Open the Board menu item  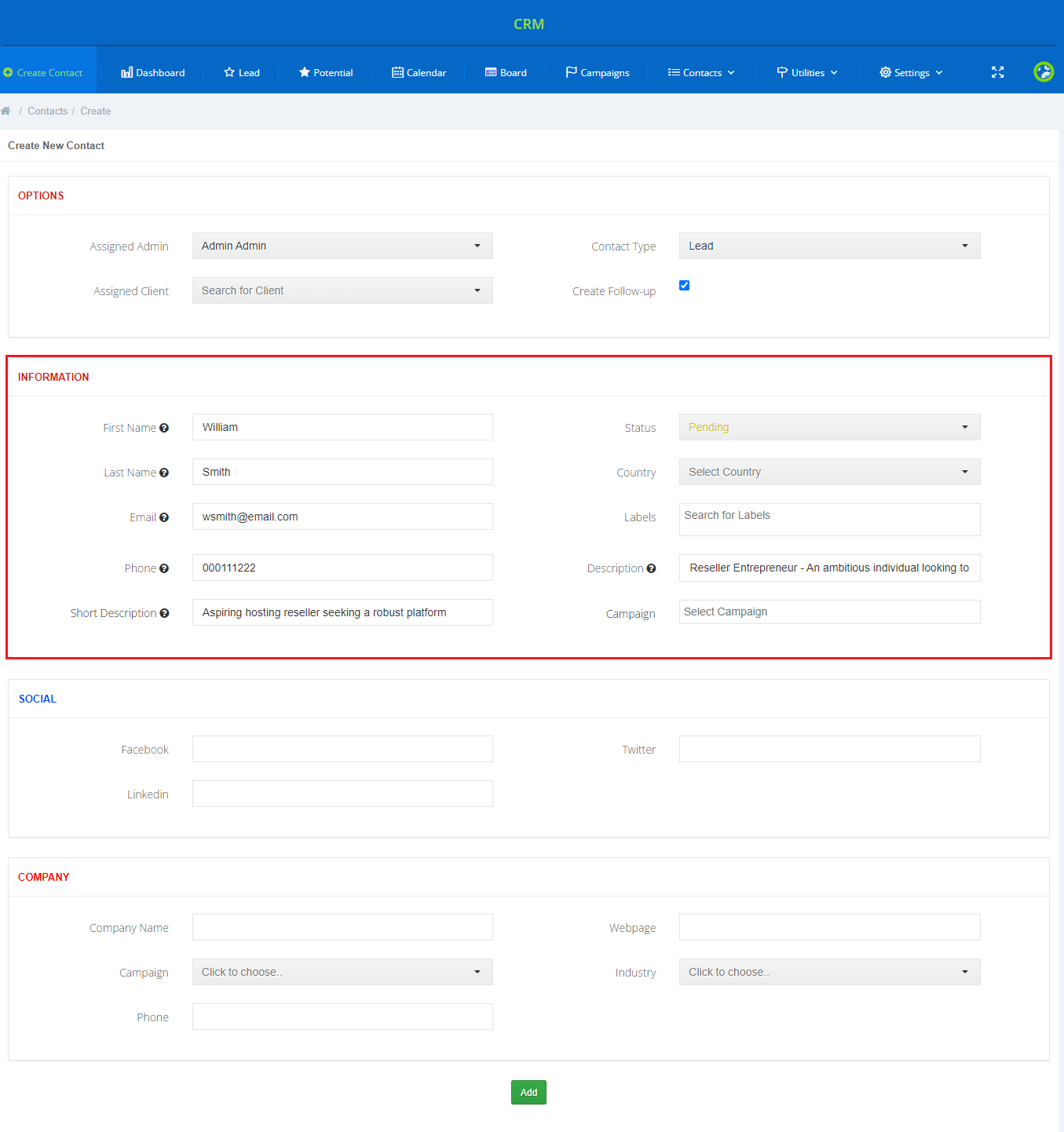506,72
